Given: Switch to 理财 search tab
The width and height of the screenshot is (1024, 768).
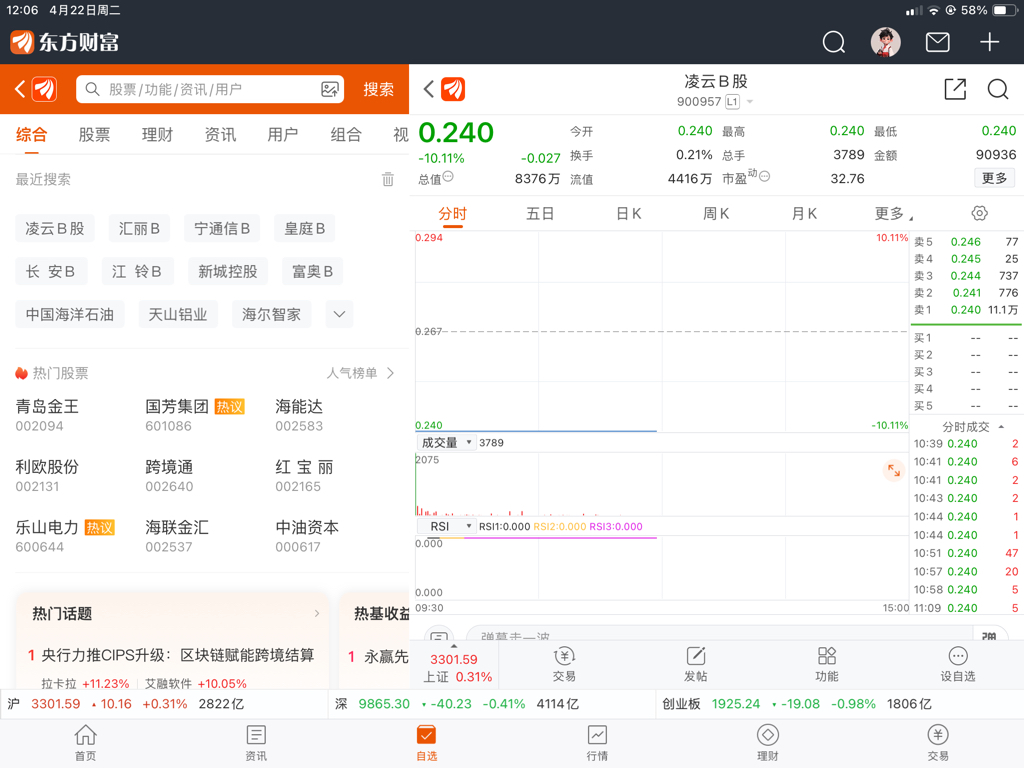Looking at the screenshot, I should (157, 135).
